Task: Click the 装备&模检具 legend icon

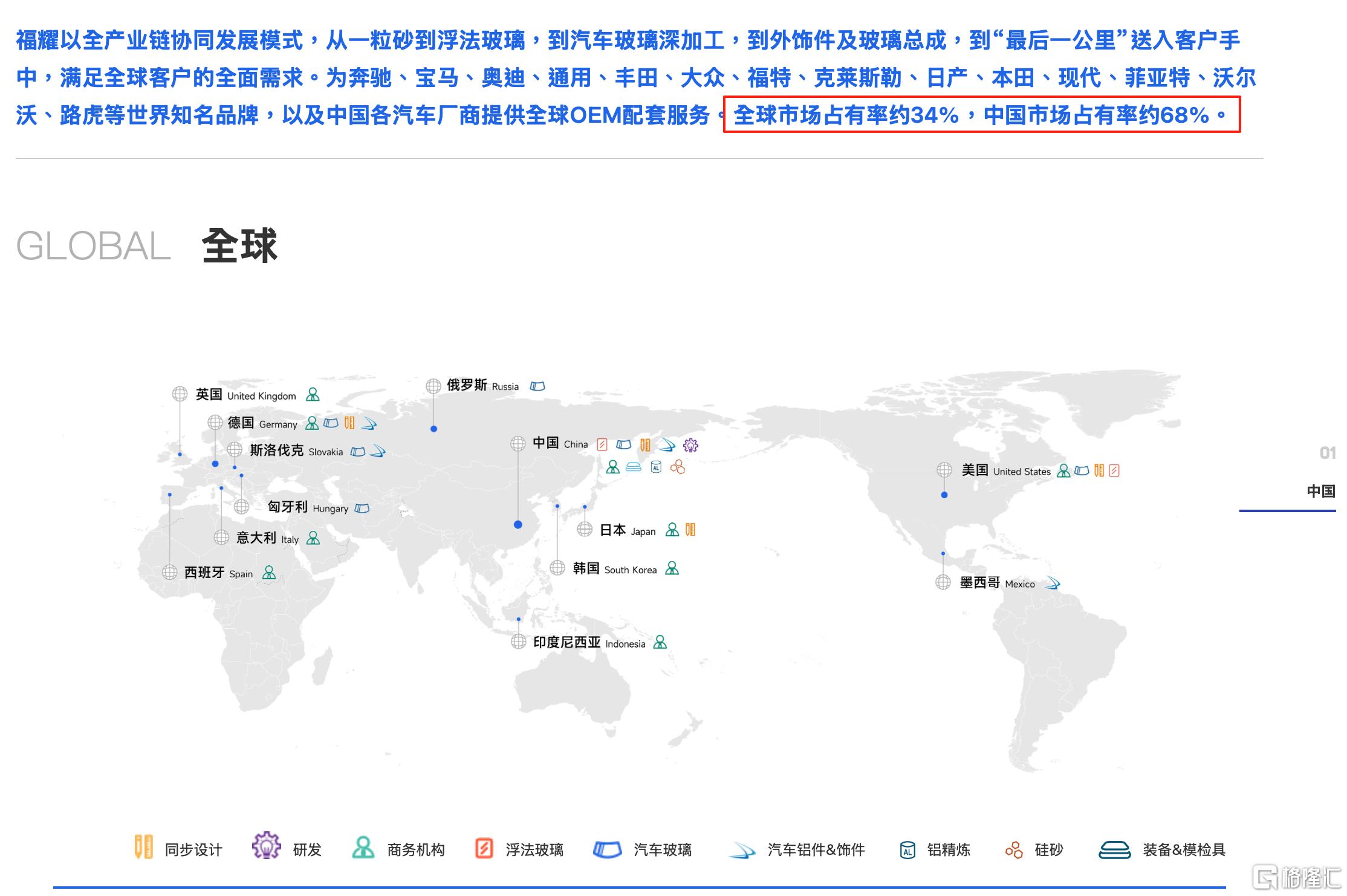Action: 1114,849
